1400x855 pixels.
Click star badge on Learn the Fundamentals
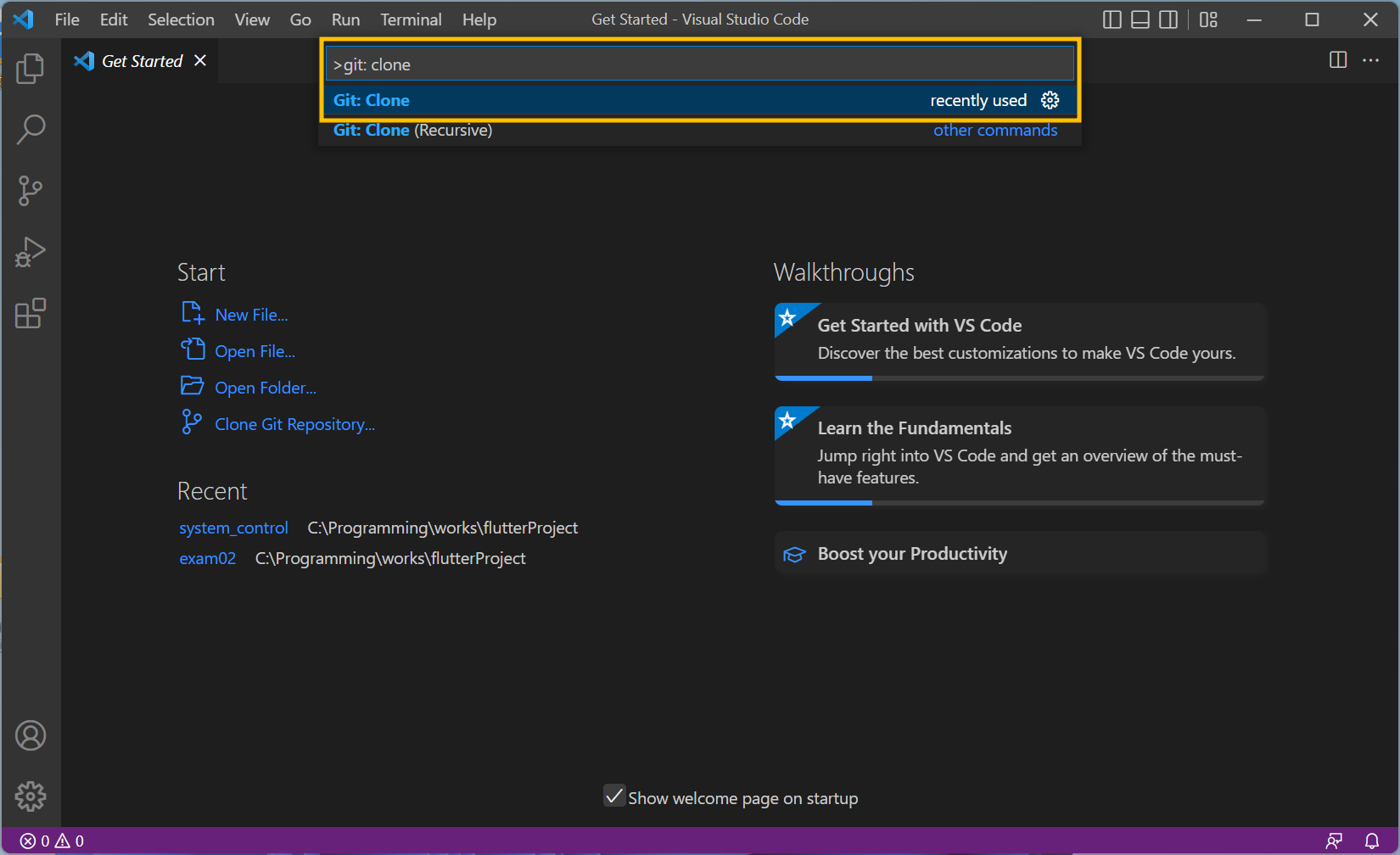(x=787, y=420)
